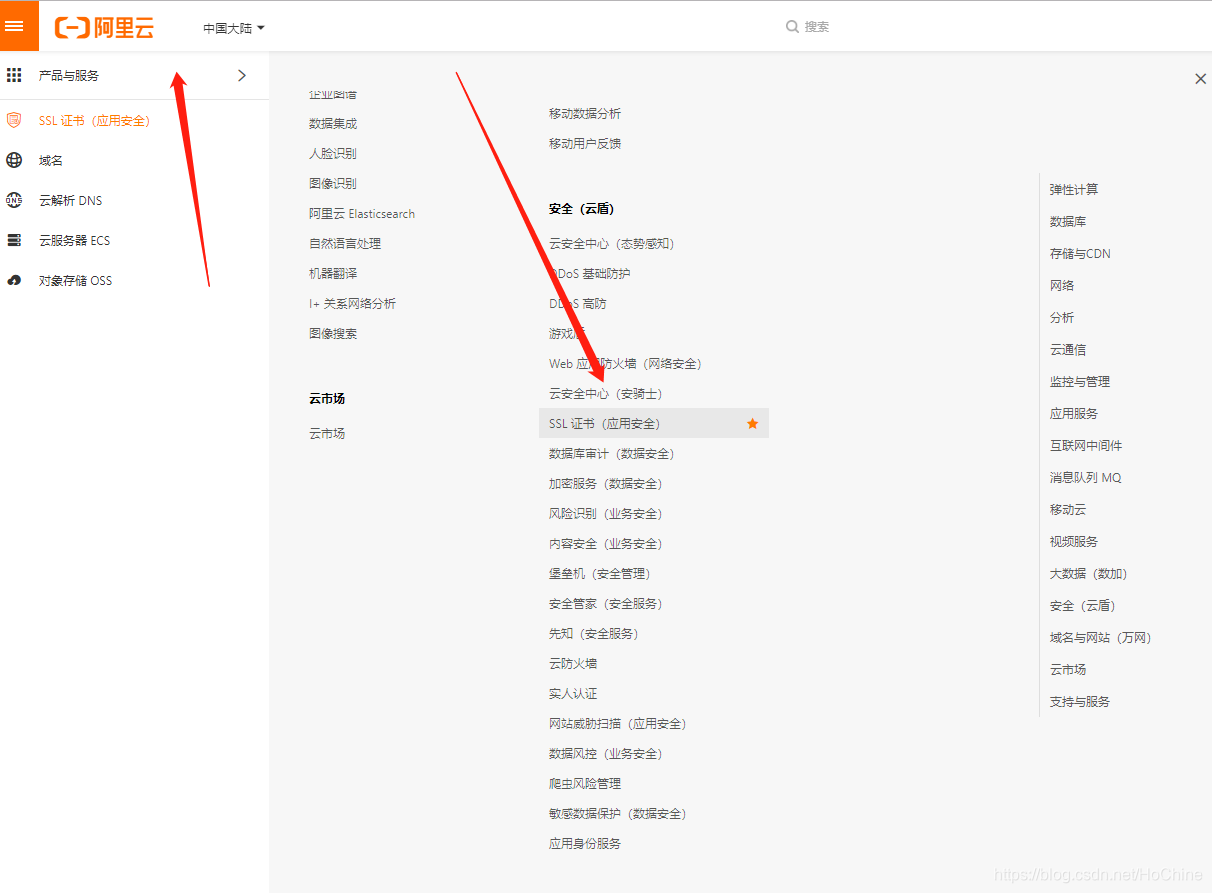The height and width of the screenshot is (893, 1212).
Task: Click the 域名 globe icon
Action: pyautogui.click(x=14, y=160)
